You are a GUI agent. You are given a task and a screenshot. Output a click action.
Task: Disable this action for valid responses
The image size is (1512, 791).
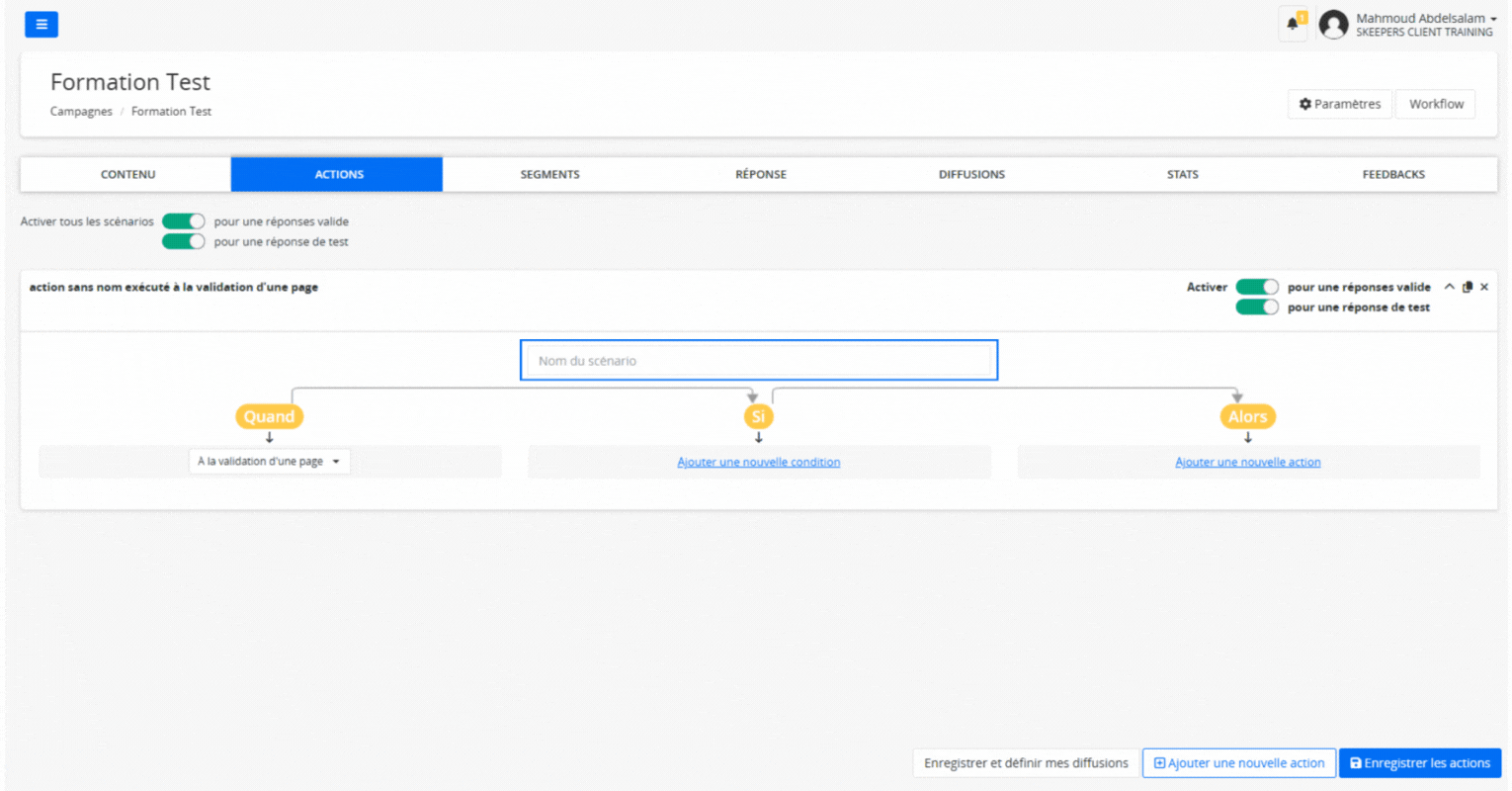click(1257, 287)
